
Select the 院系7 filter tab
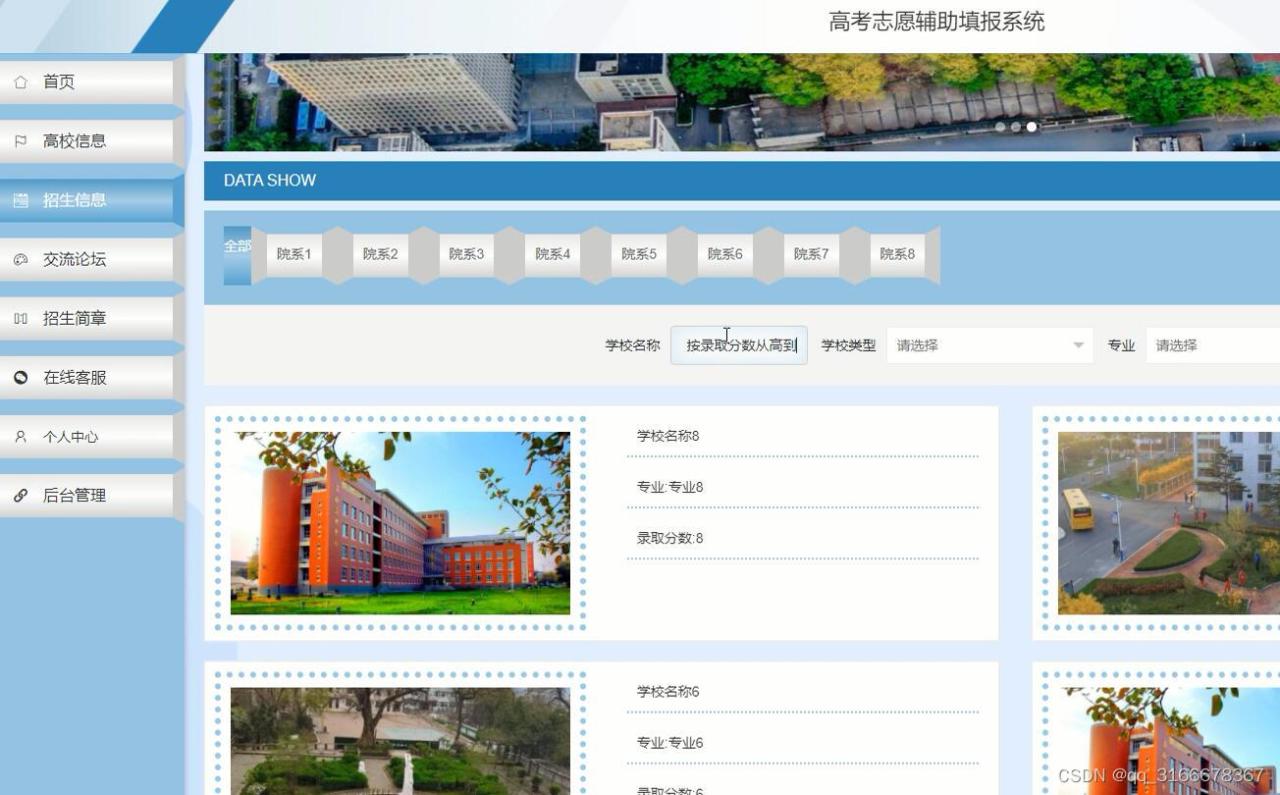pyautogui.click(x=811, y=254)
